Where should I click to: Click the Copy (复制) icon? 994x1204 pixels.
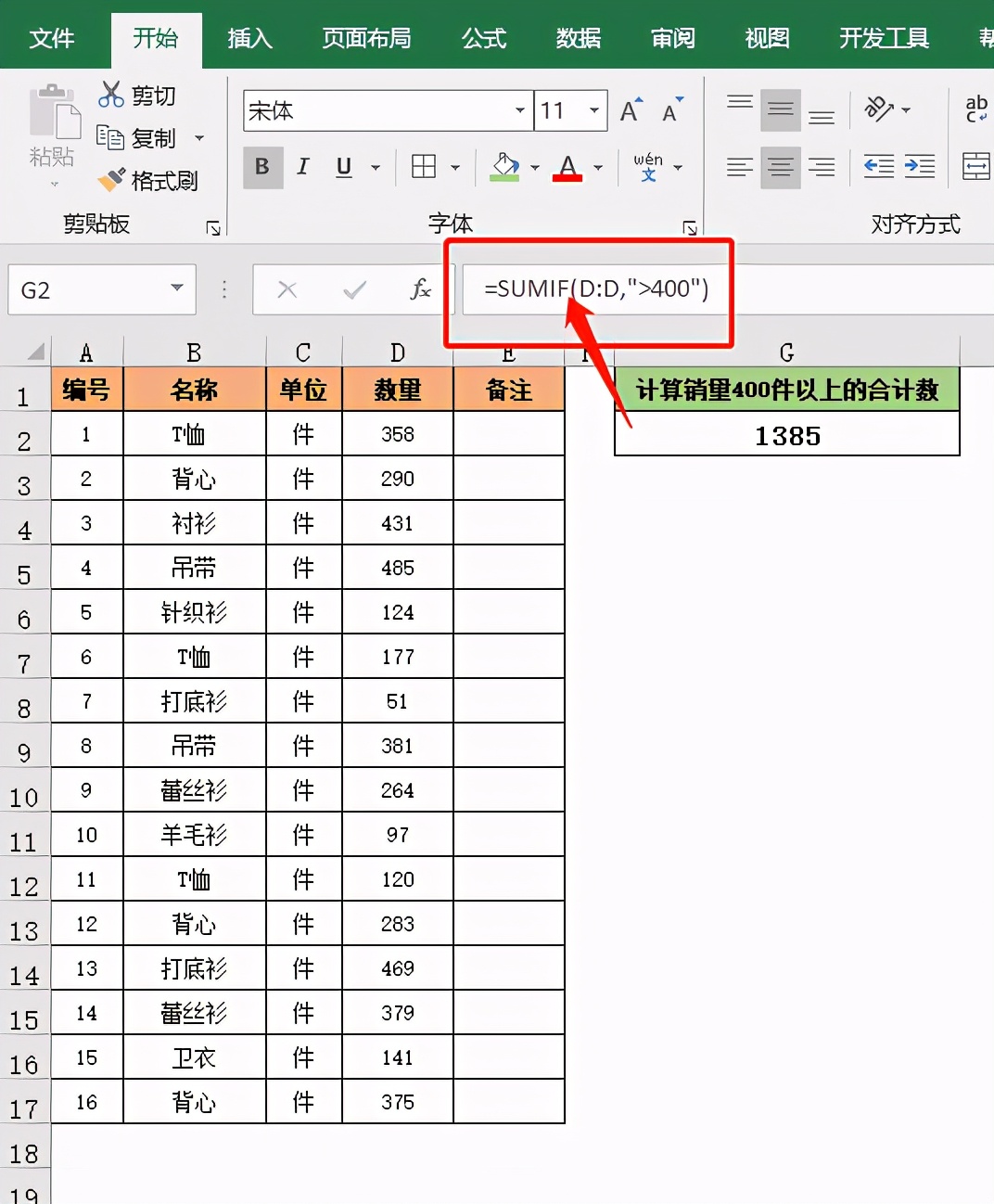(x=111, y=137)
